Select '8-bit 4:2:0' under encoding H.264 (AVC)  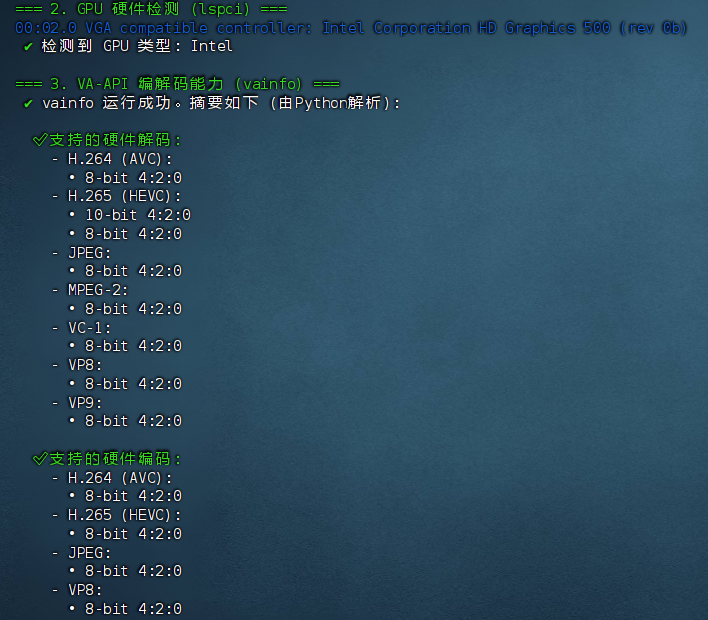[x=133, y=496]
